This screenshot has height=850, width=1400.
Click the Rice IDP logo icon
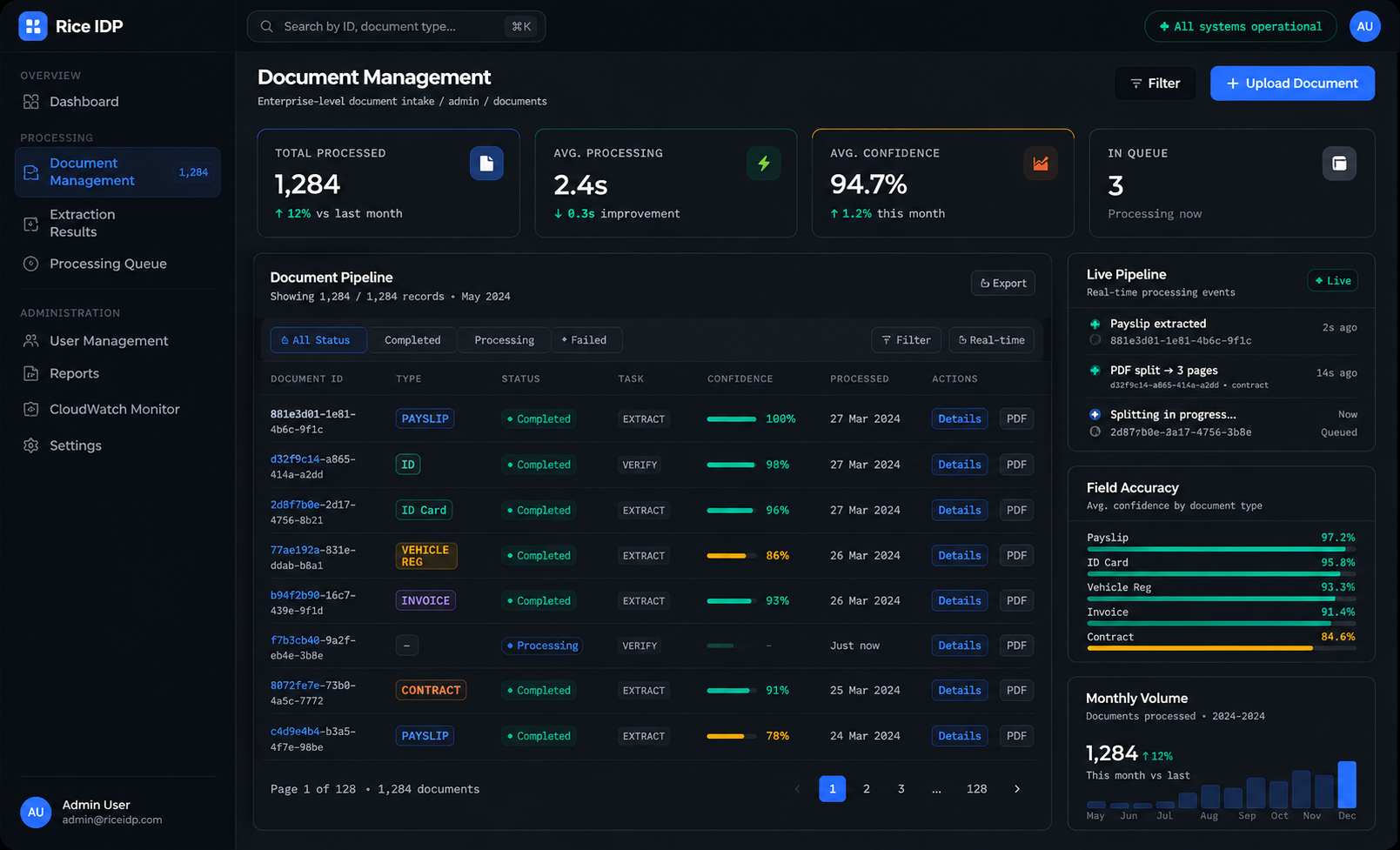tap(33, 26)
